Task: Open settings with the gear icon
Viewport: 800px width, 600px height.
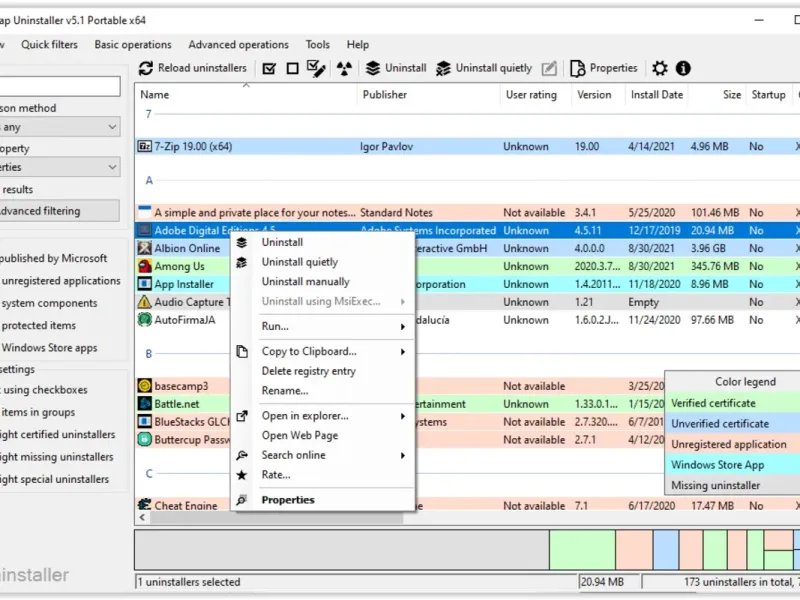Action: coord(660,68)
